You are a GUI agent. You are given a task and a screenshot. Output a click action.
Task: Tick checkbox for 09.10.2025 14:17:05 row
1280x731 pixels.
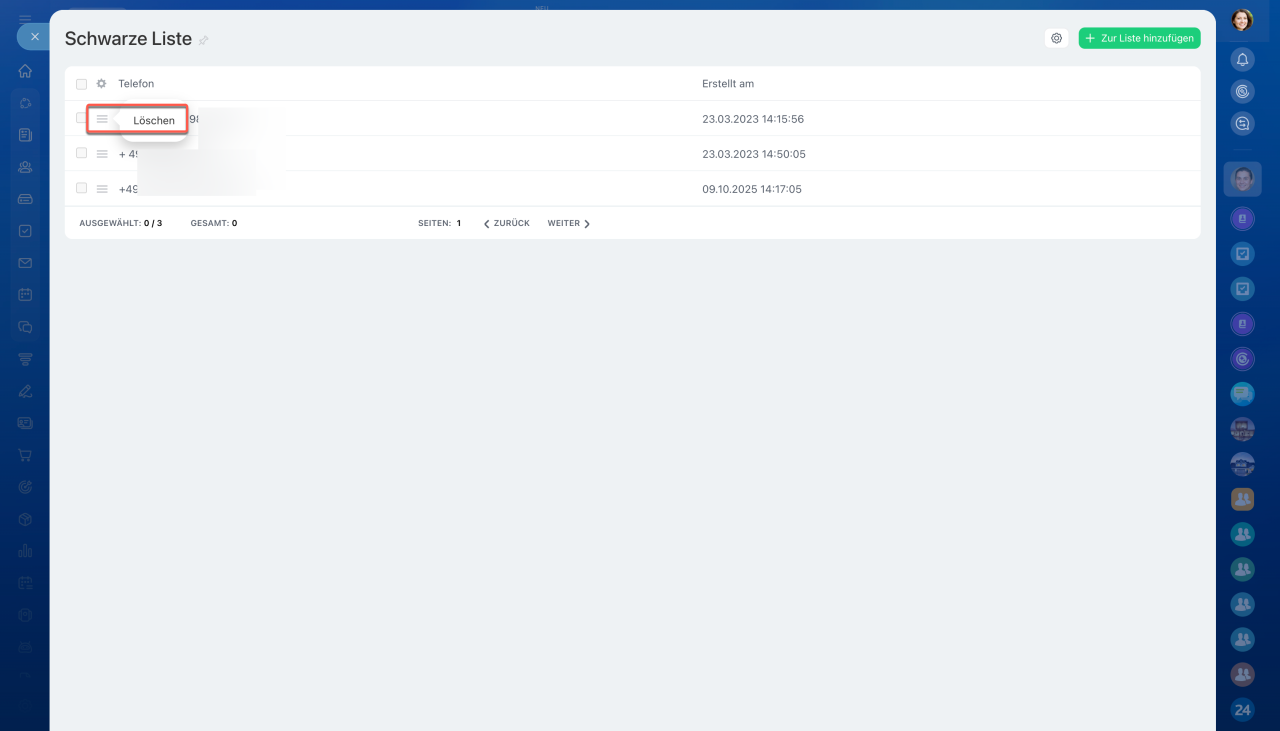(x=82, y=188)
